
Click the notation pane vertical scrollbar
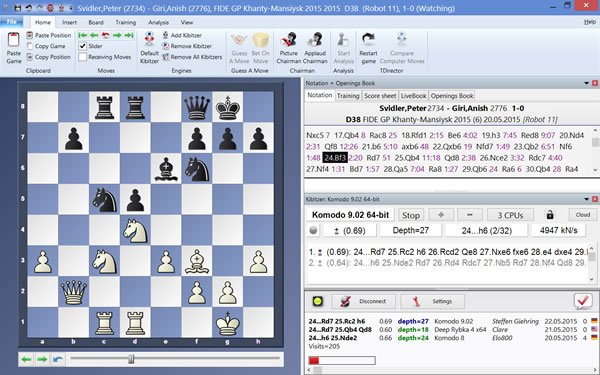pos(595,151)
